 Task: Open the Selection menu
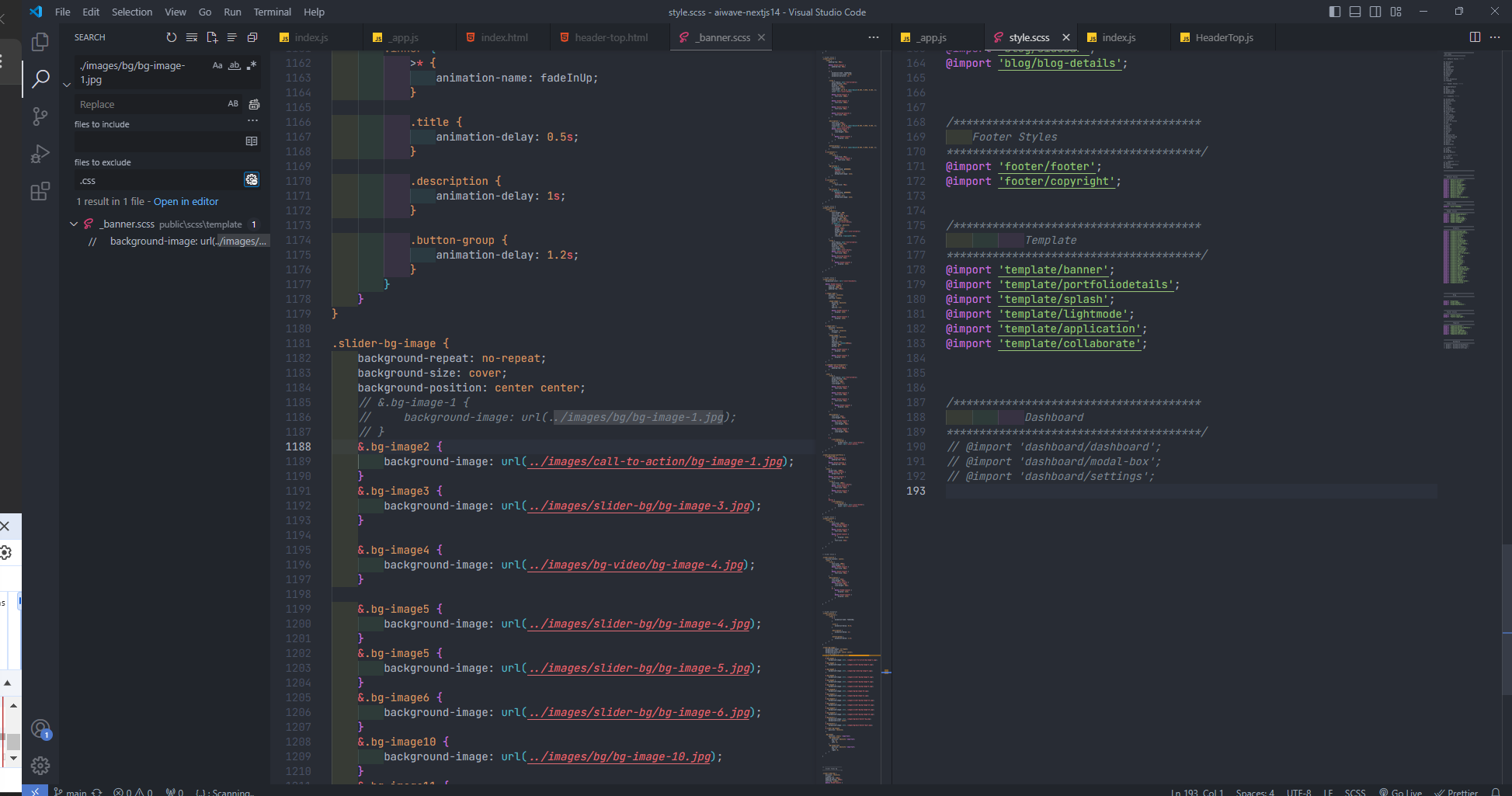coord(132,12)
